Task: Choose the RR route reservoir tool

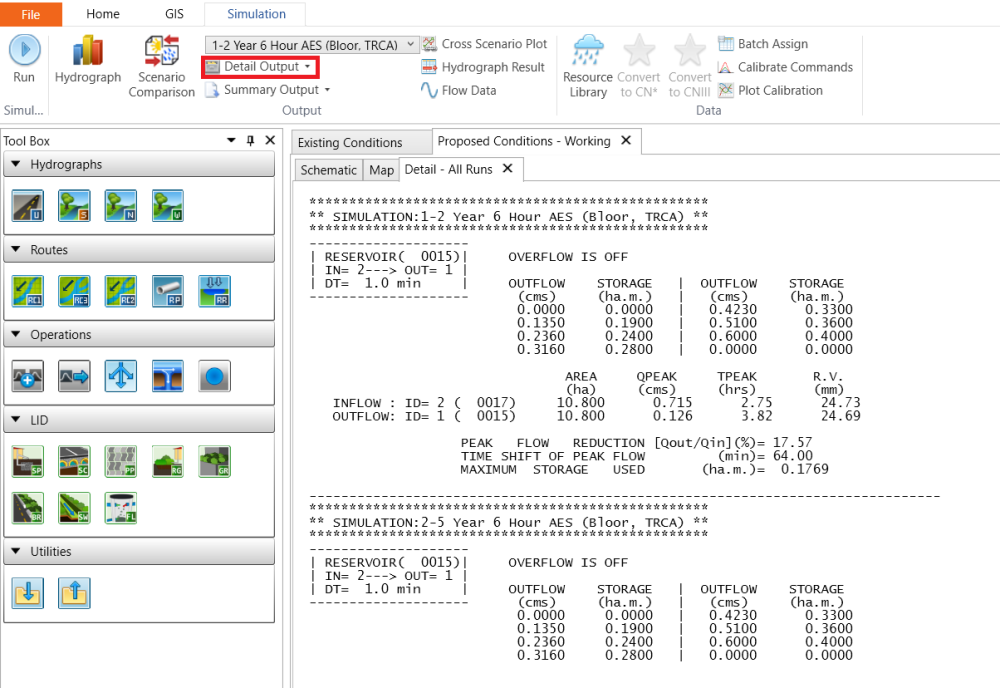Action: click(214, 291)
